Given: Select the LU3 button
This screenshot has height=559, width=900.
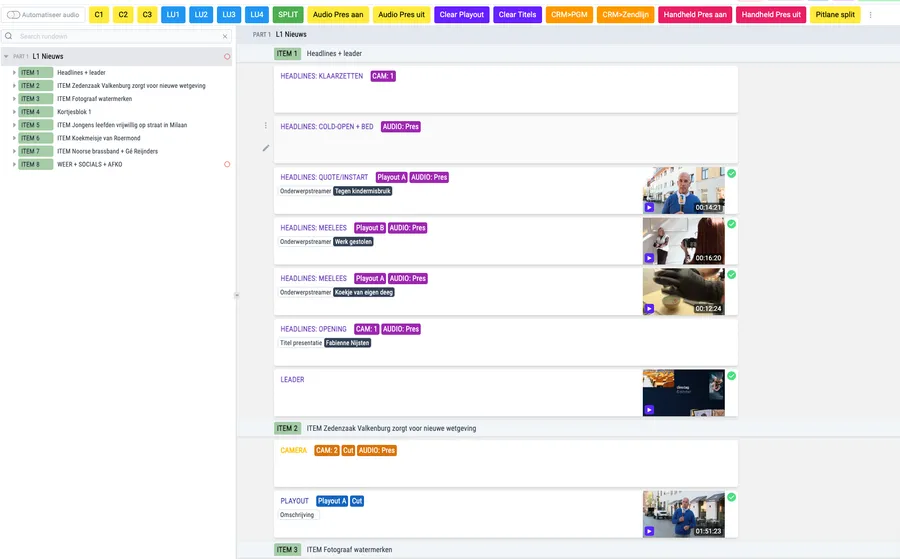Looking at the screenshot, I should pos(229,15).
